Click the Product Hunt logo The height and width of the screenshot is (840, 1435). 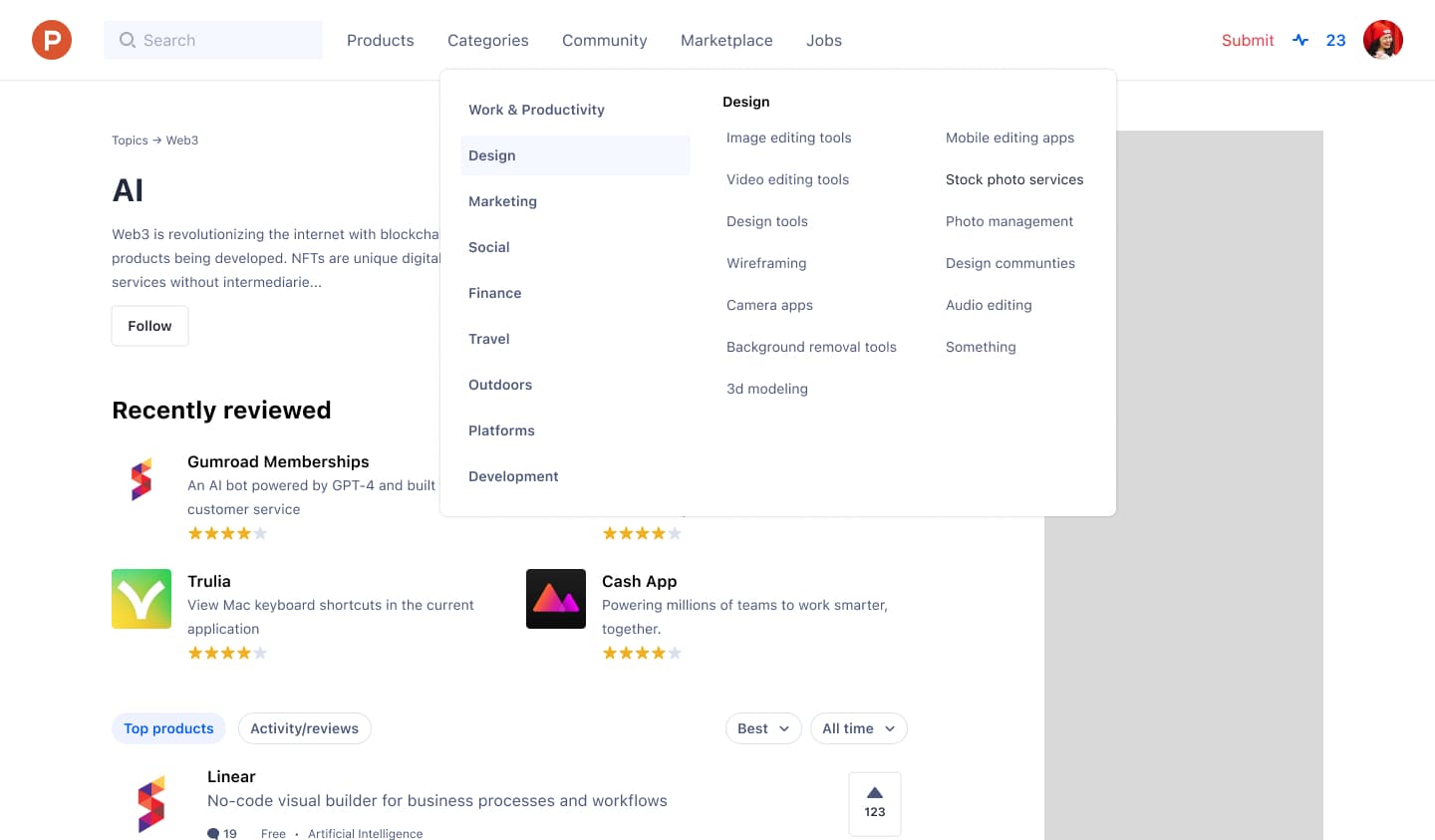tap(51, 40)
